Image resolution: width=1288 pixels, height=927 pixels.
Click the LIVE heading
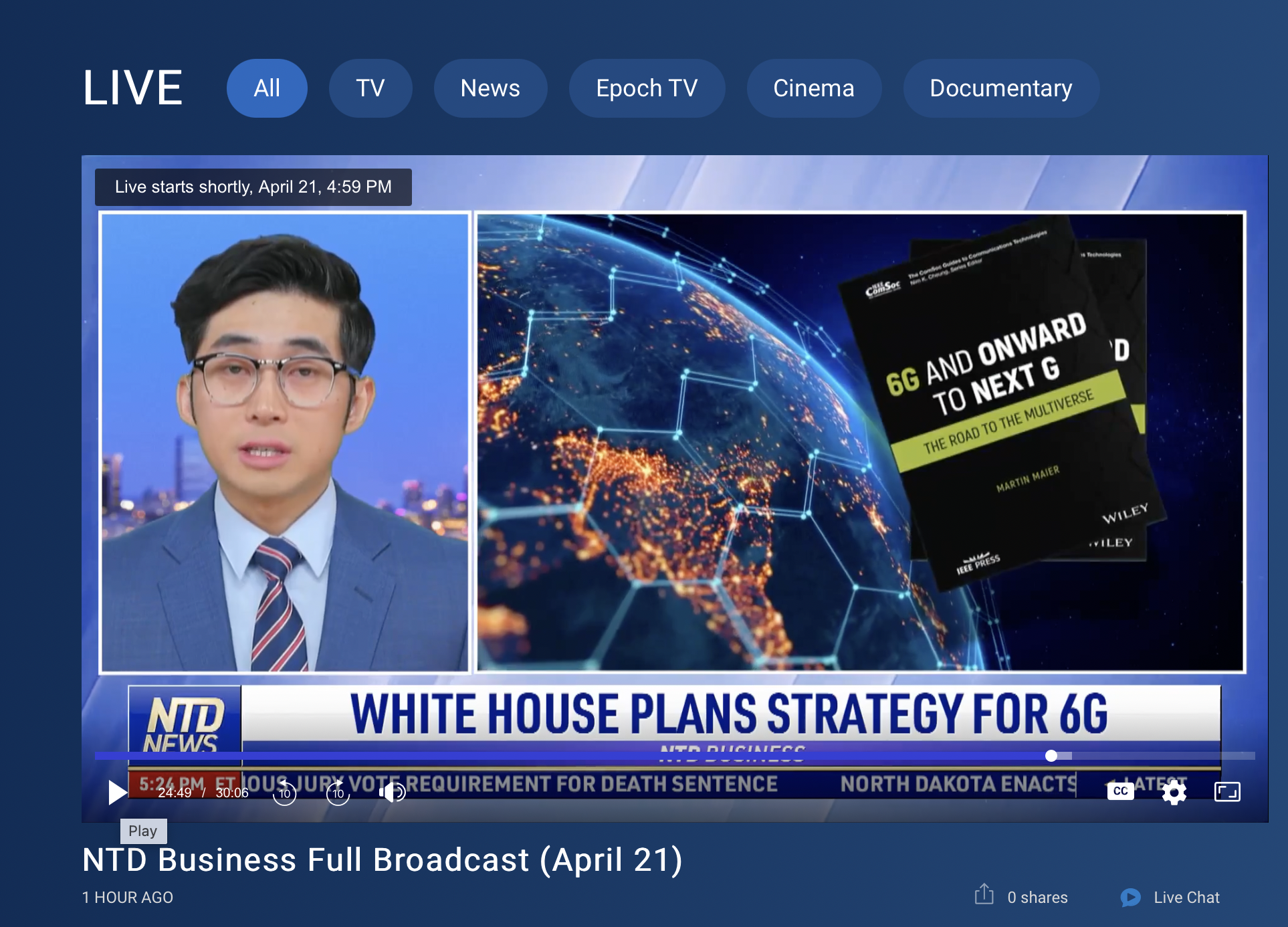coord(132,88)
